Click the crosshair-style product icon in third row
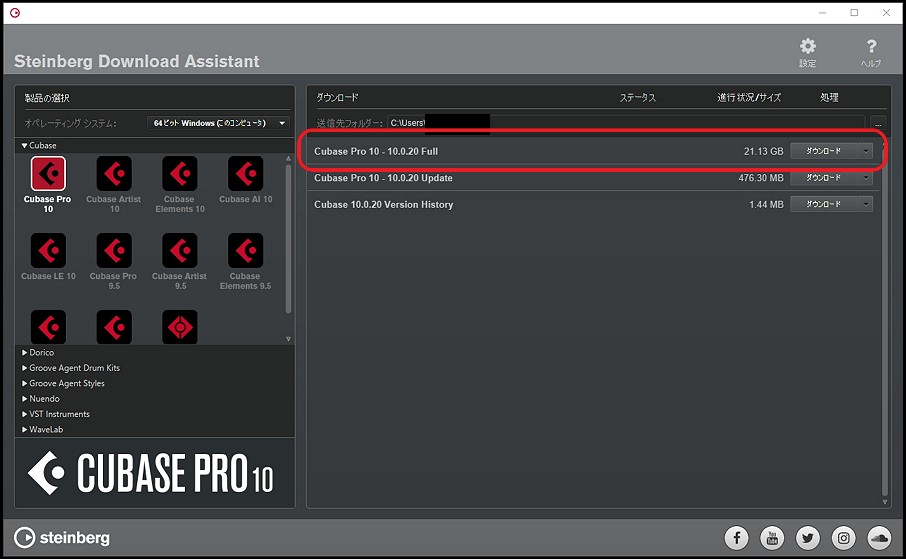This screenshot has height=559, width=906. [x=180, y=327]
